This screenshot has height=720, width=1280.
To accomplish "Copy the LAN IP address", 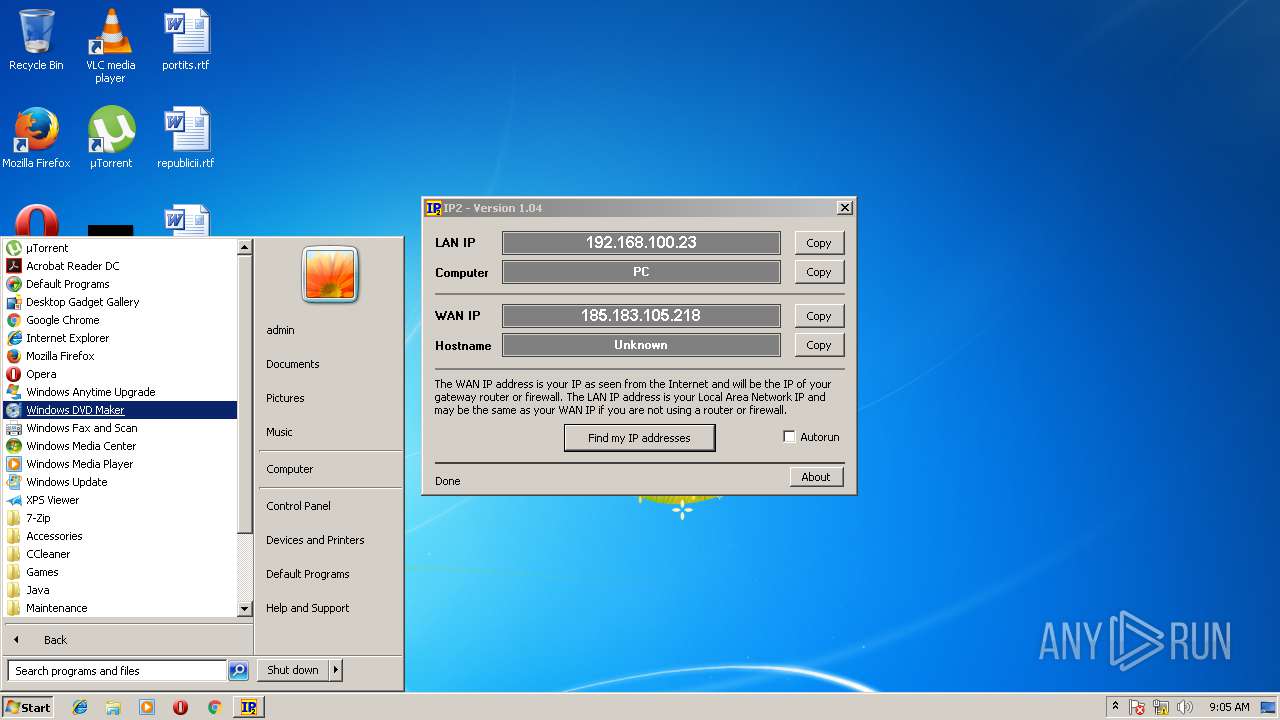I will pos(819,243).
